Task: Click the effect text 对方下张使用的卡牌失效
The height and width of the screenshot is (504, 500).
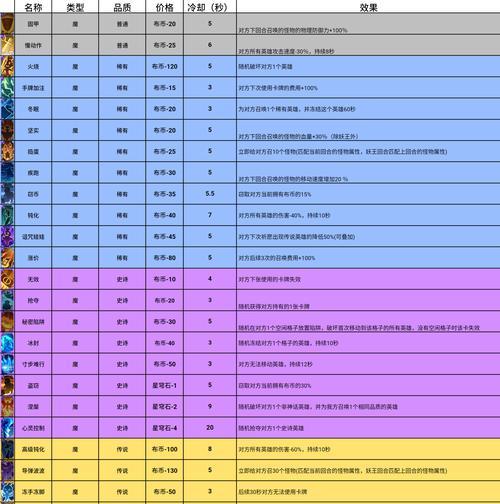Action: click(269, 279)
